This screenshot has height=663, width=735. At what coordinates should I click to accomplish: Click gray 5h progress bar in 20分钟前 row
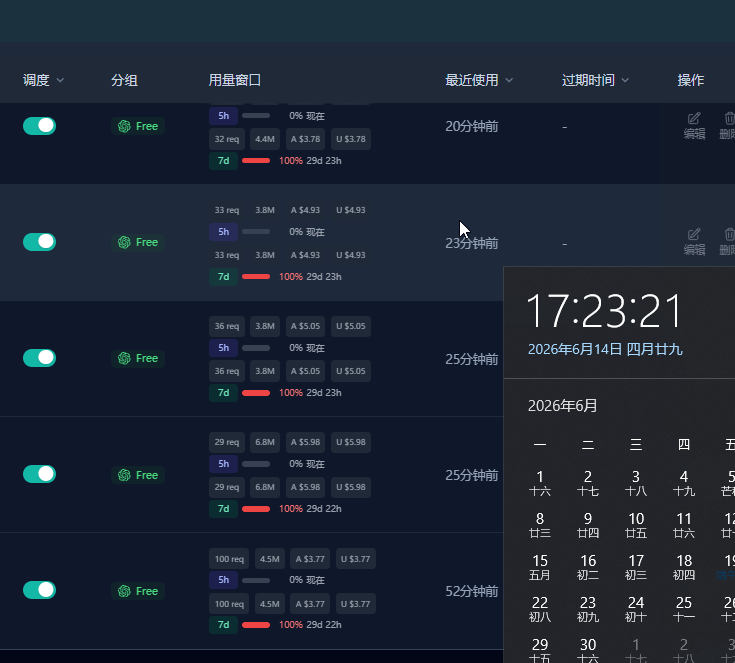[256, 115]
